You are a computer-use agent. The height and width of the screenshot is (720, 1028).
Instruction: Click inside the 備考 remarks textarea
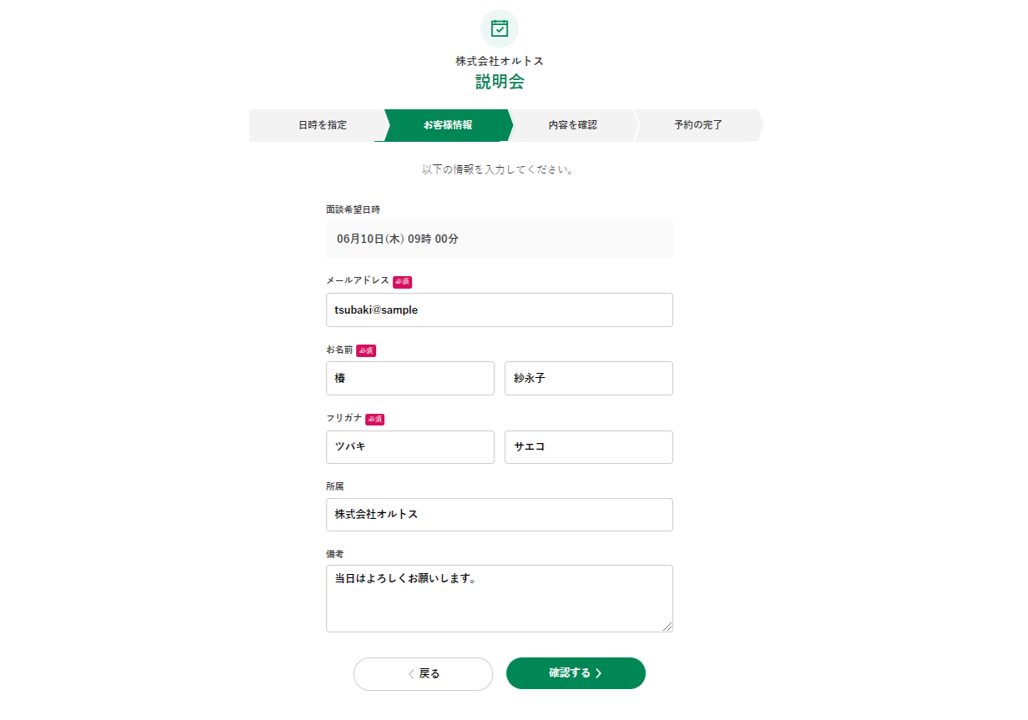[500, 599]
